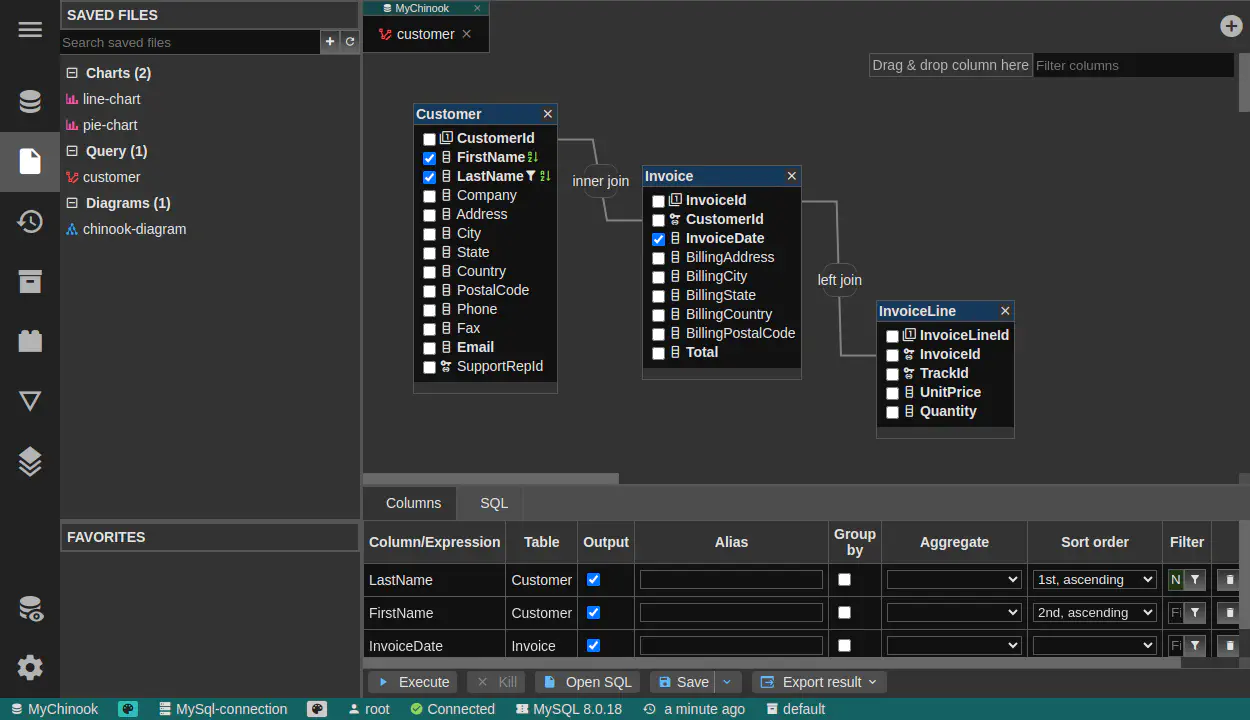Click the Save button
This screenshot has width=1250, height=720.
(683, 682)
